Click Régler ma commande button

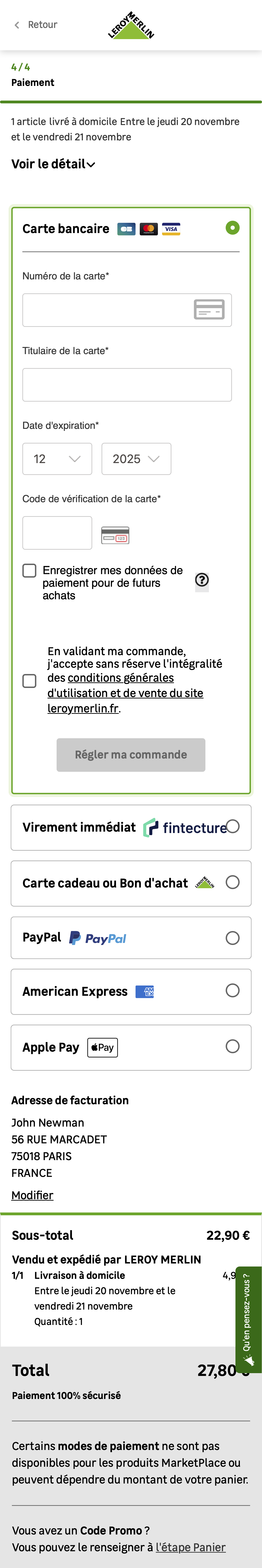point(131,755)
